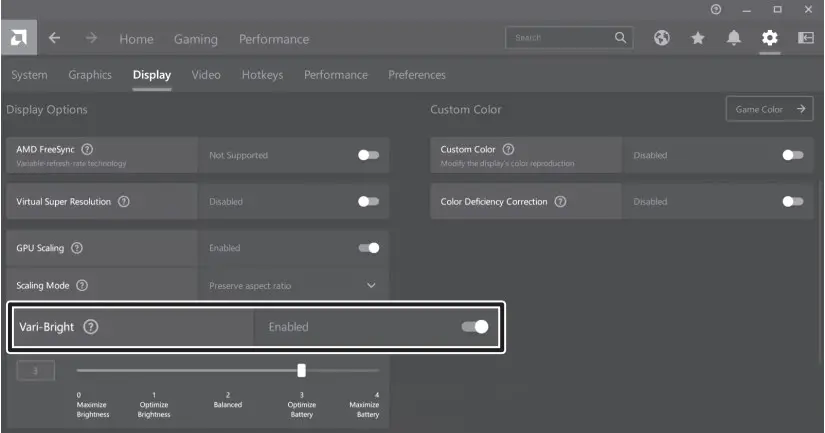Select the Display tab
825x433 pixels.
coord(152,75)
